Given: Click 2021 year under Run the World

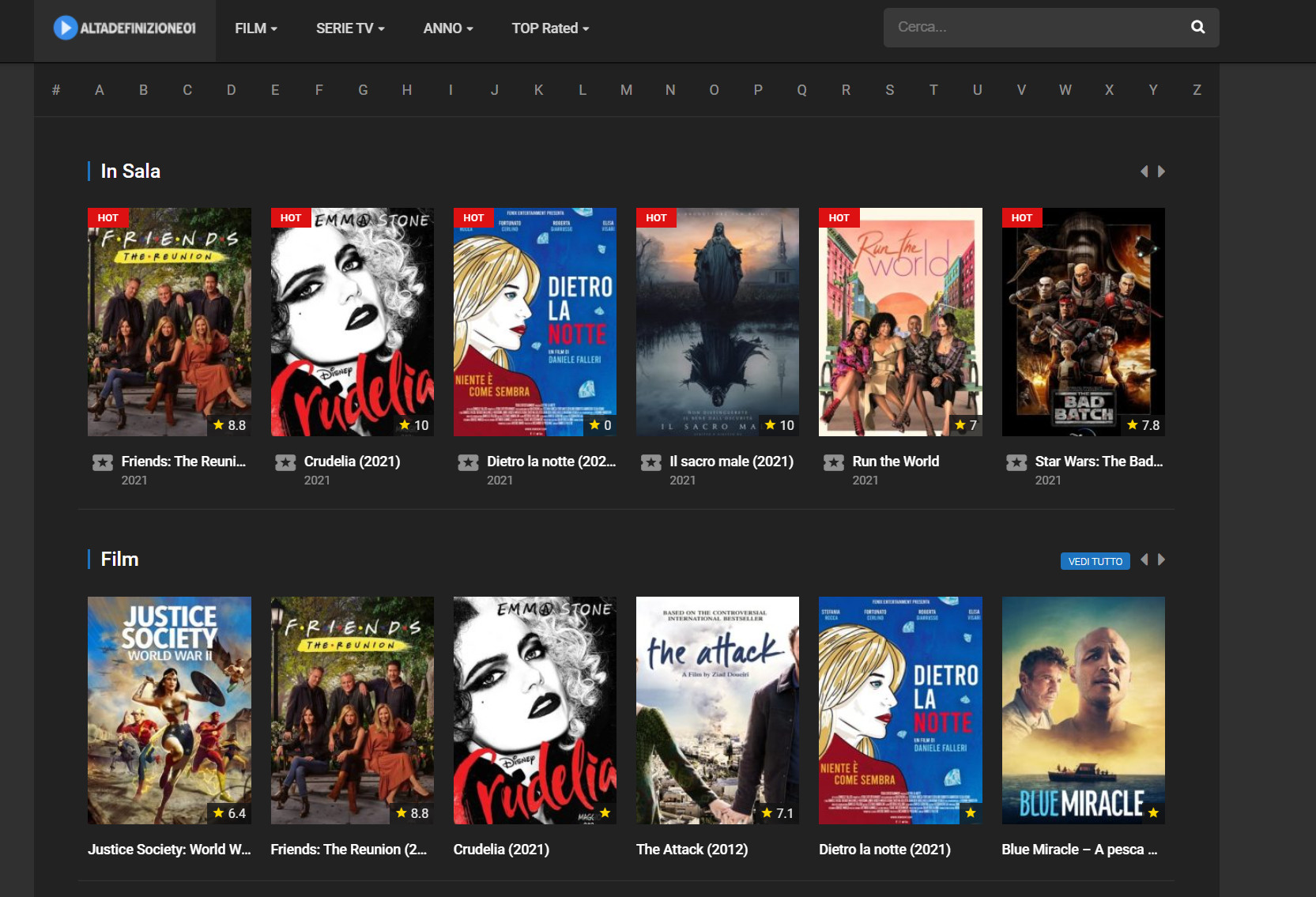Looking at the screenshot, I should 865,481.
